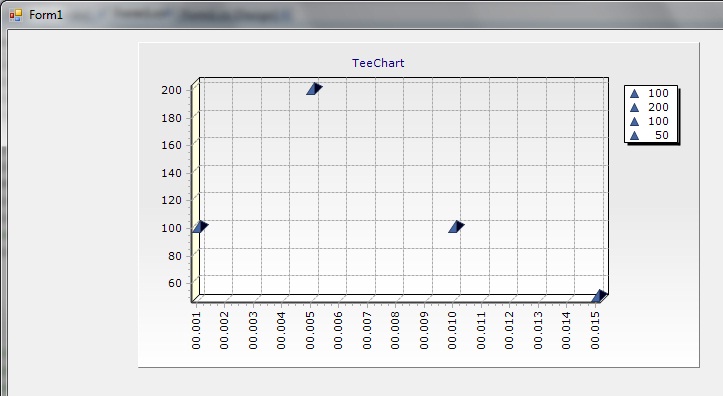The height and width of the screenshot is (397, 723).
Task: Click the 00.008 label on bottom axis
Action: 395,330
